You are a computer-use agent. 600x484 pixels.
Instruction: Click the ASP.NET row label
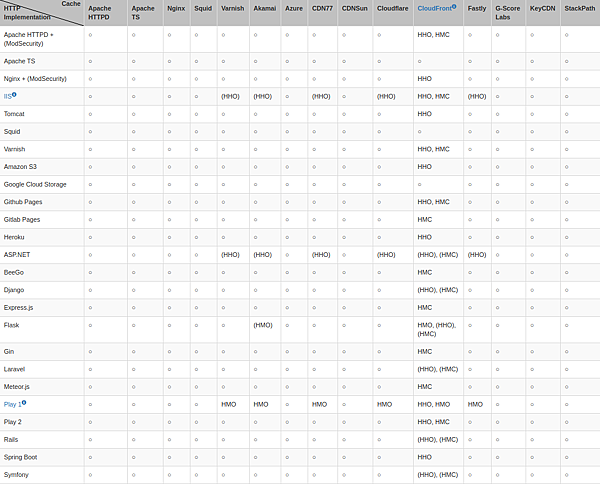(17, 255)
